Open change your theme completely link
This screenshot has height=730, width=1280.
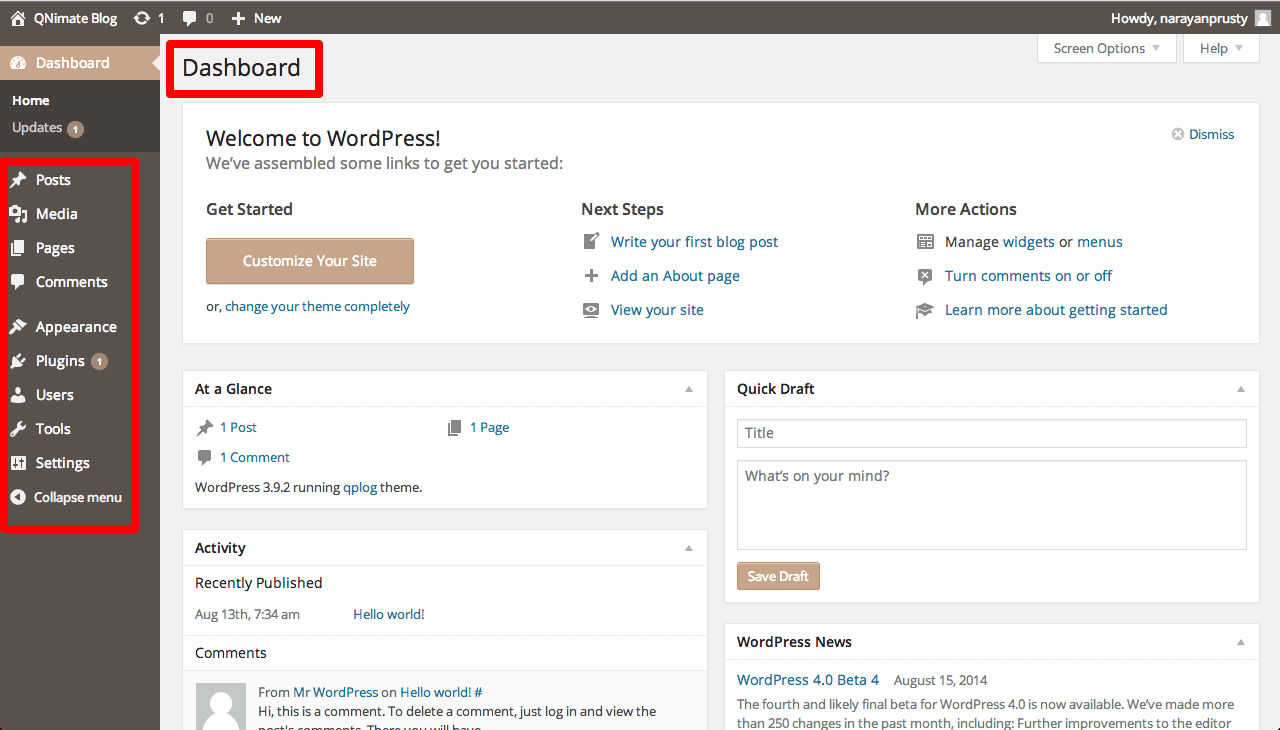(317, 307)
